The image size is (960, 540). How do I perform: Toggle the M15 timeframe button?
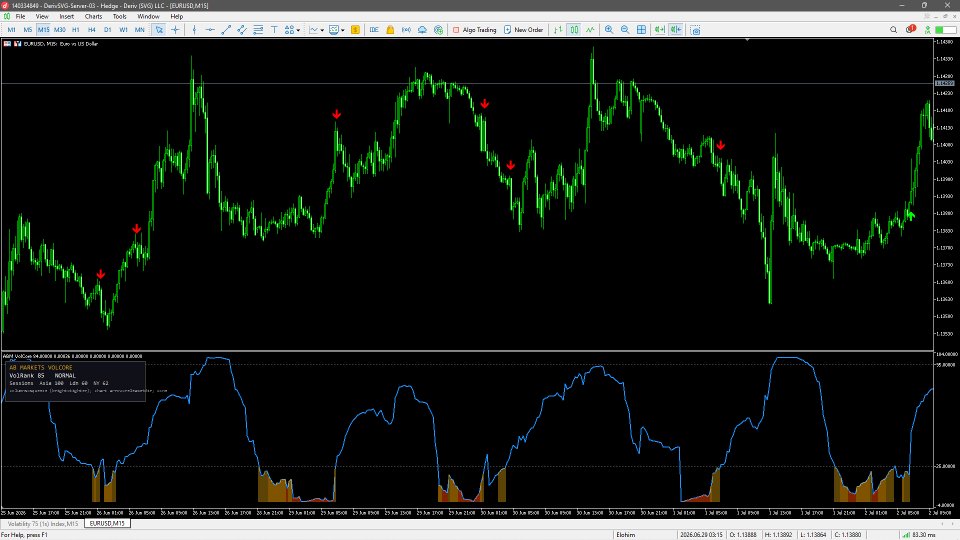43,29
